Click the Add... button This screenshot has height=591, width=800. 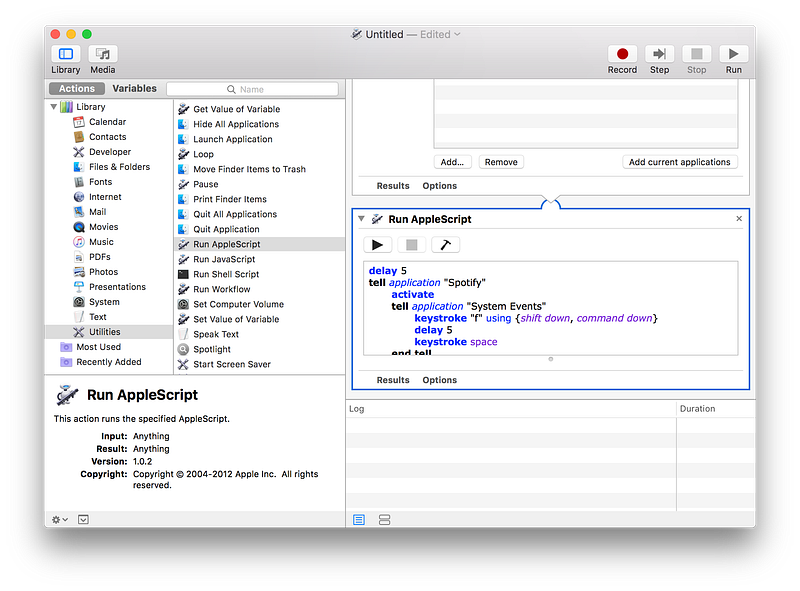453,162
